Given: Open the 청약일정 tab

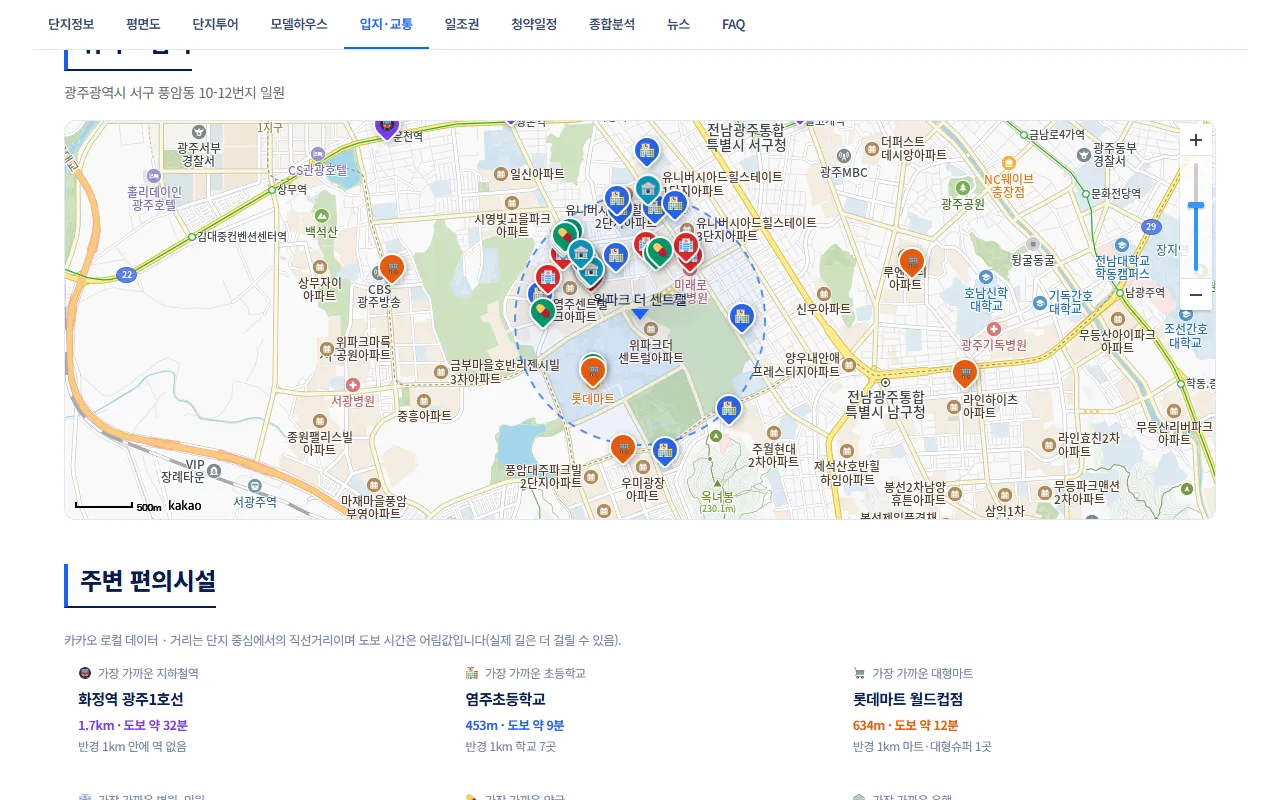Looking at the screenshot, I should (533, 24).
